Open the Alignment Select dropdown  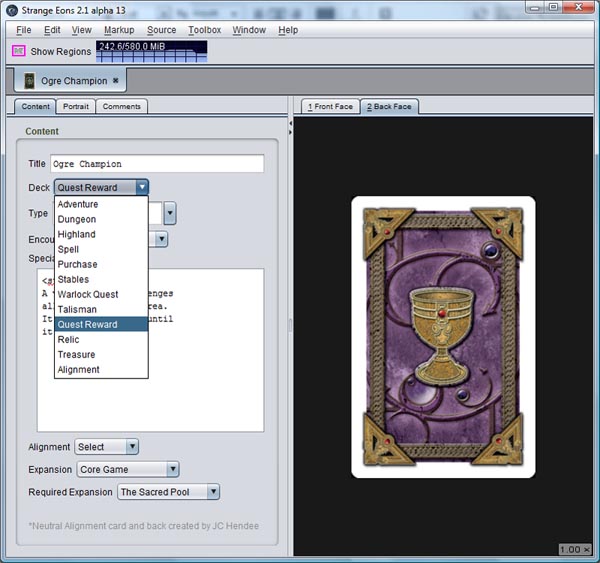[107, 447]
